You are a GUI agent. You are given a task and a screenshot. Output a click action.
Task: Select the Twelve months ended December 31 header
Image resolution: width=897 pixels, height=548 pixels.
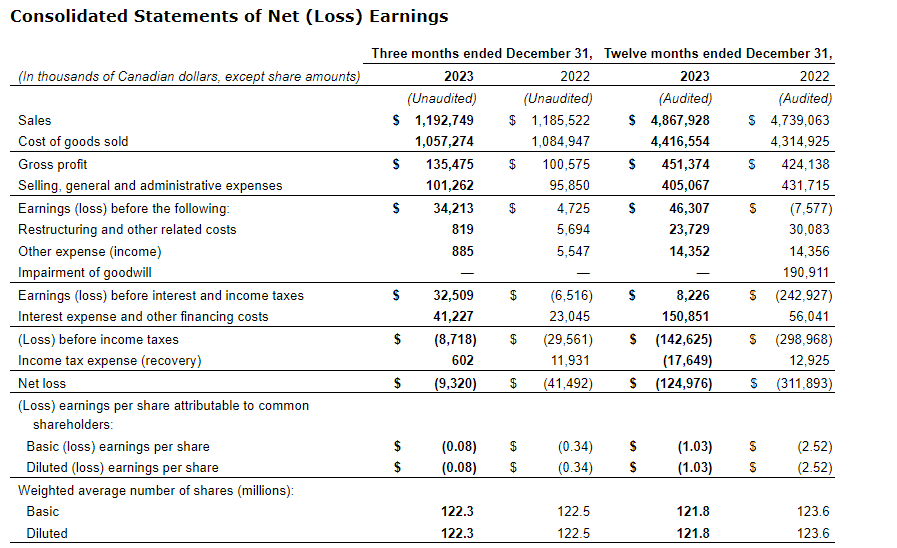click(718, 53)
